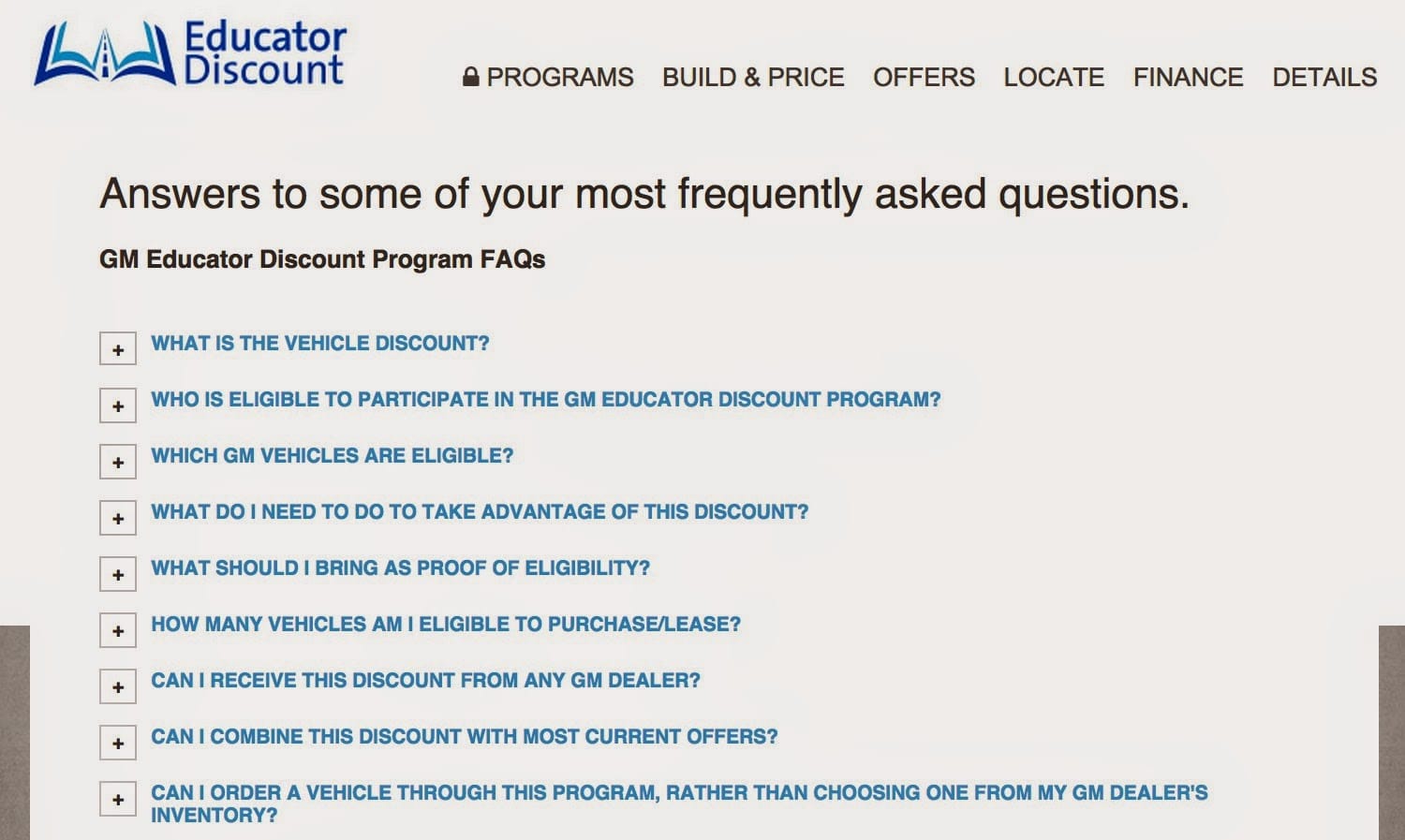Click the lock icon beside Programs

[471, 77]
